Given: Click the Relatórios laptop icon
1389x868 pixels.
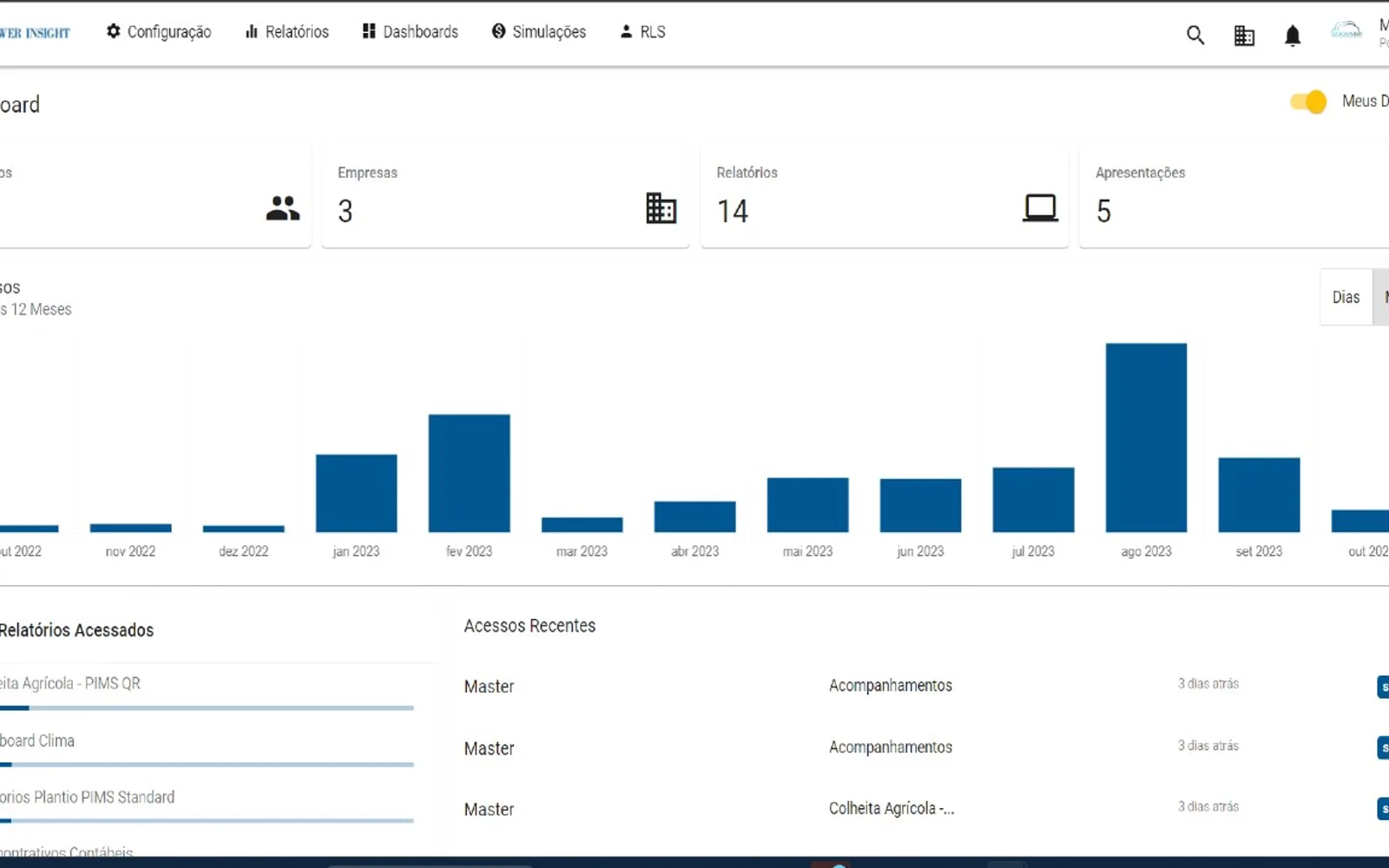Looking at the screenshot, I should coord(1040,208).
